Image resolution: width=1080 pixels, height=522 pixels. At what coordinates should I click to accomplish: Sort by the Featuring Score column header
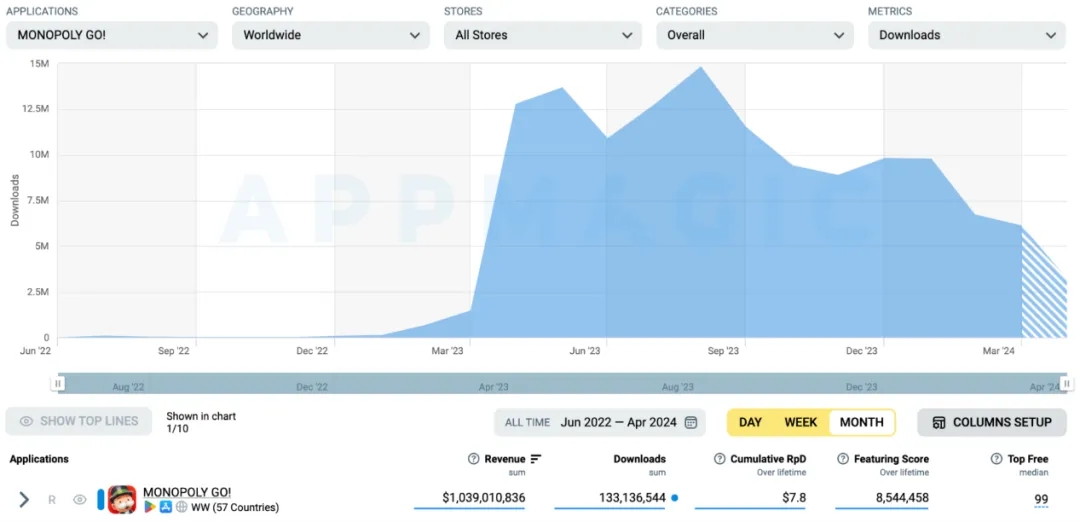coord(891,459)
